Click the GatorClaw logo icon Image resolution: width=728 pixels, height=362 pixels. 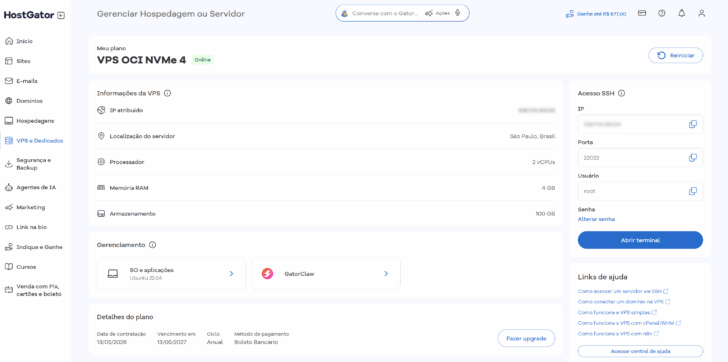coord(267,274)
